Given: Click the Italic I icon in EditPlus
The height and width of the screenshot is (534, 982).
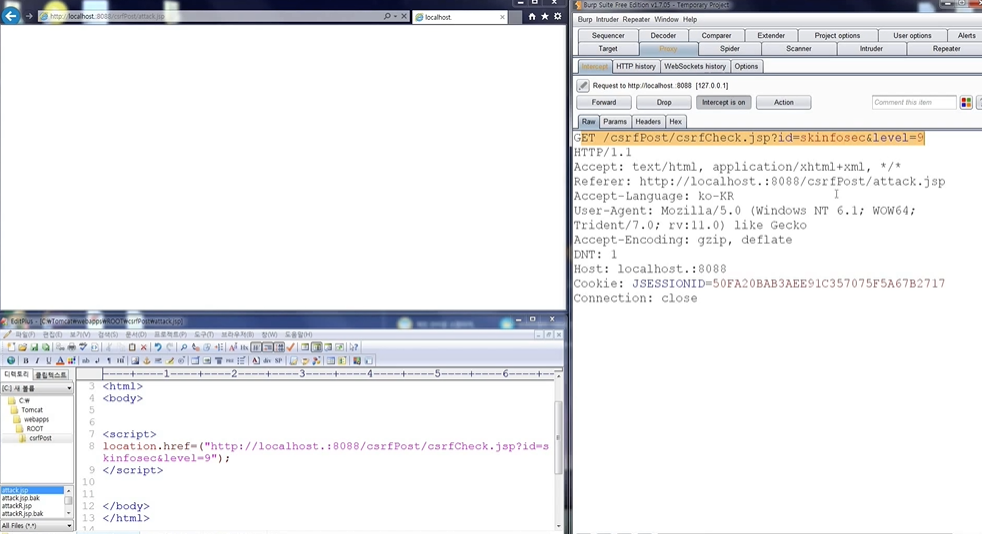Looking at the screenshot, I should [37, 361].
